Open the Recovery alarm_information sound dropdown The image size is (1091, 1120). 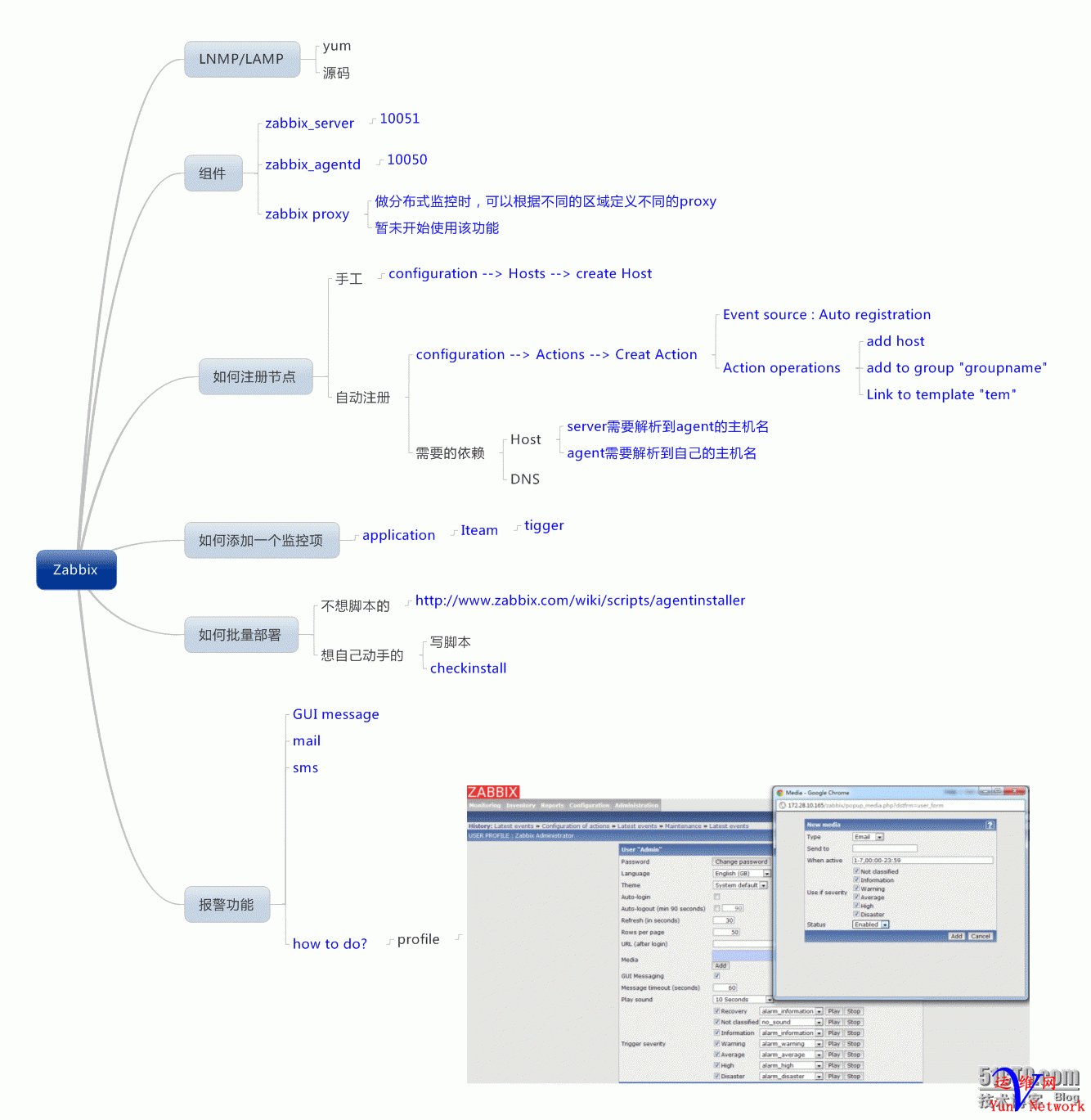click(x=792, y=1011)
